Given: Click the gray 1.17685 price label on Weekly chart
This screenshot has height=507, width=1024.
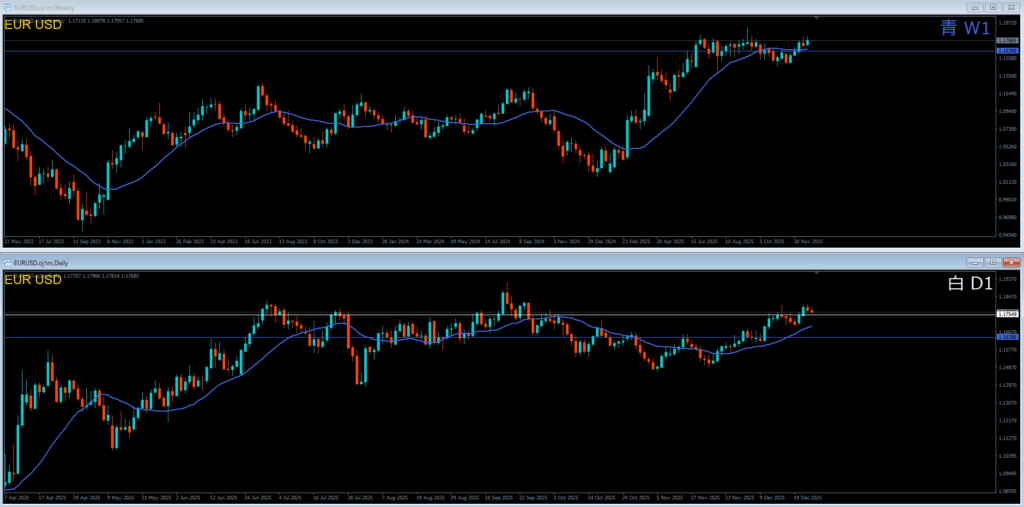Looking at the screenshot, I should (x=1007, y=41).
